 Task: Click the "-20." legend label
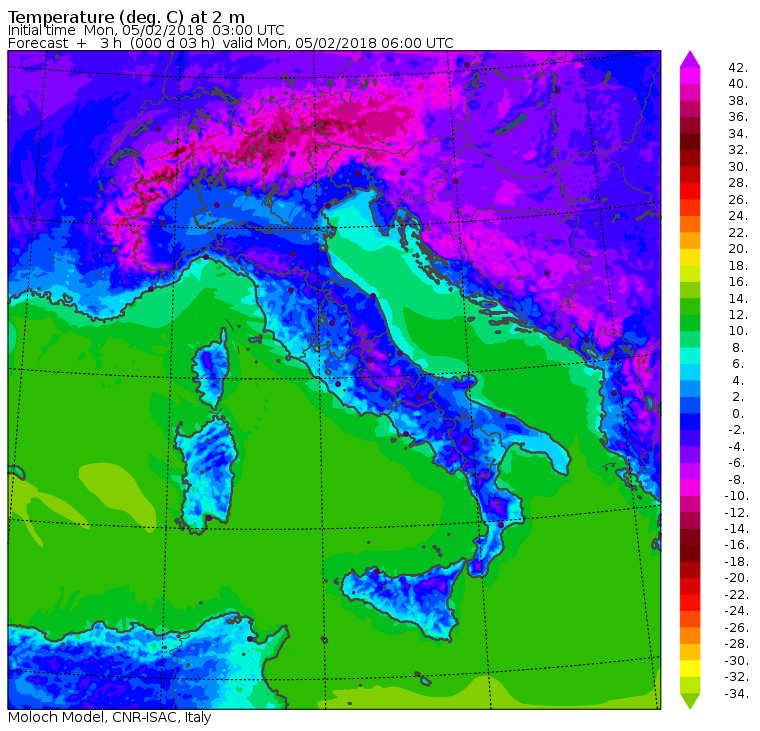coord(736,578)
